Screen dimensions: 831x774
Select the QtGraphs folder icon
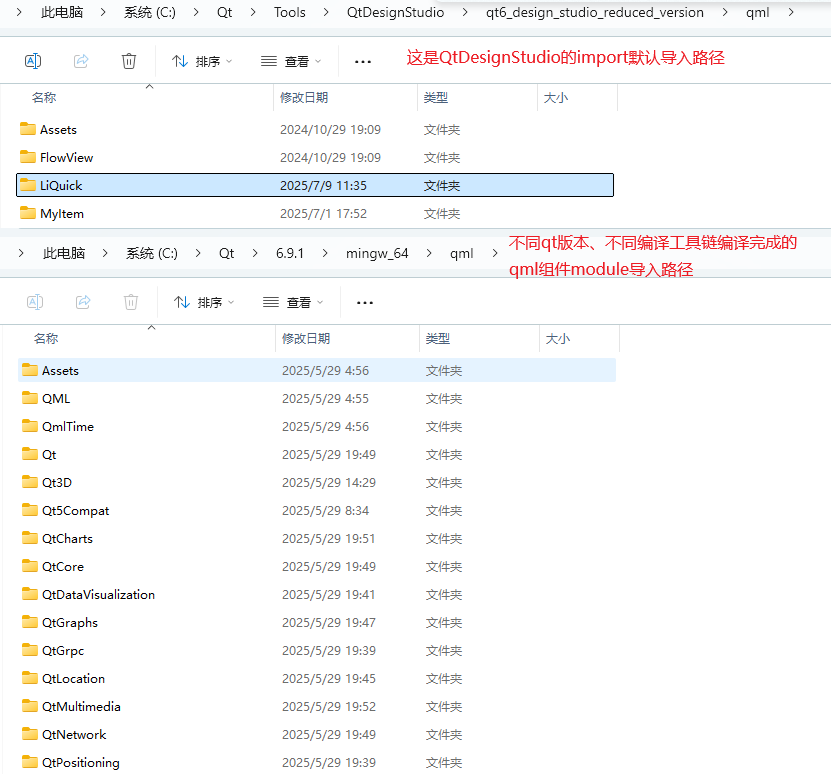coord(30,622)
